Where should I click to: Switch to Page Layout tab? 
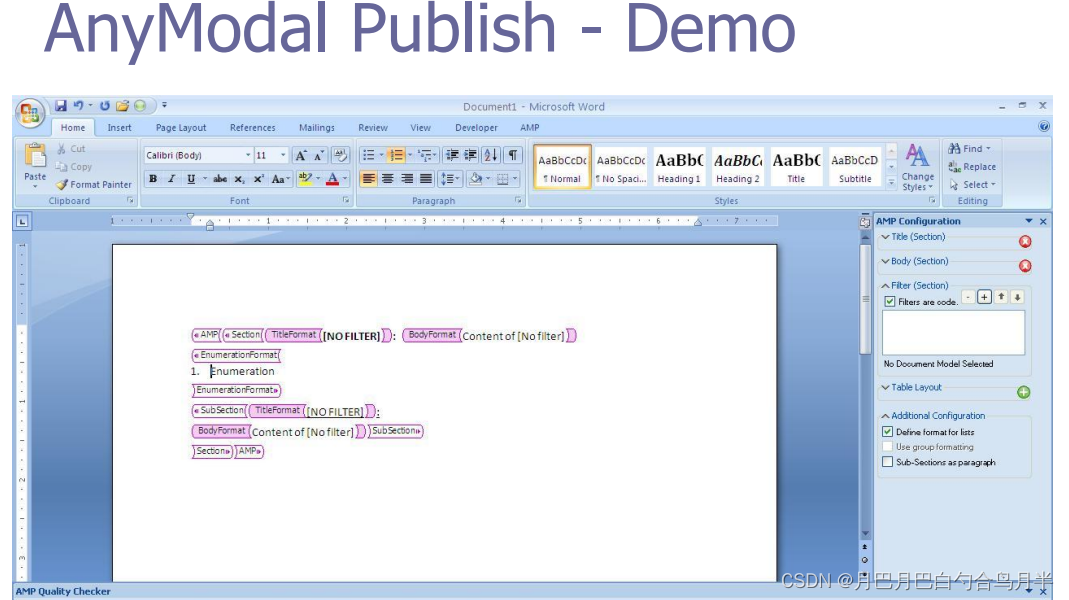181,128
